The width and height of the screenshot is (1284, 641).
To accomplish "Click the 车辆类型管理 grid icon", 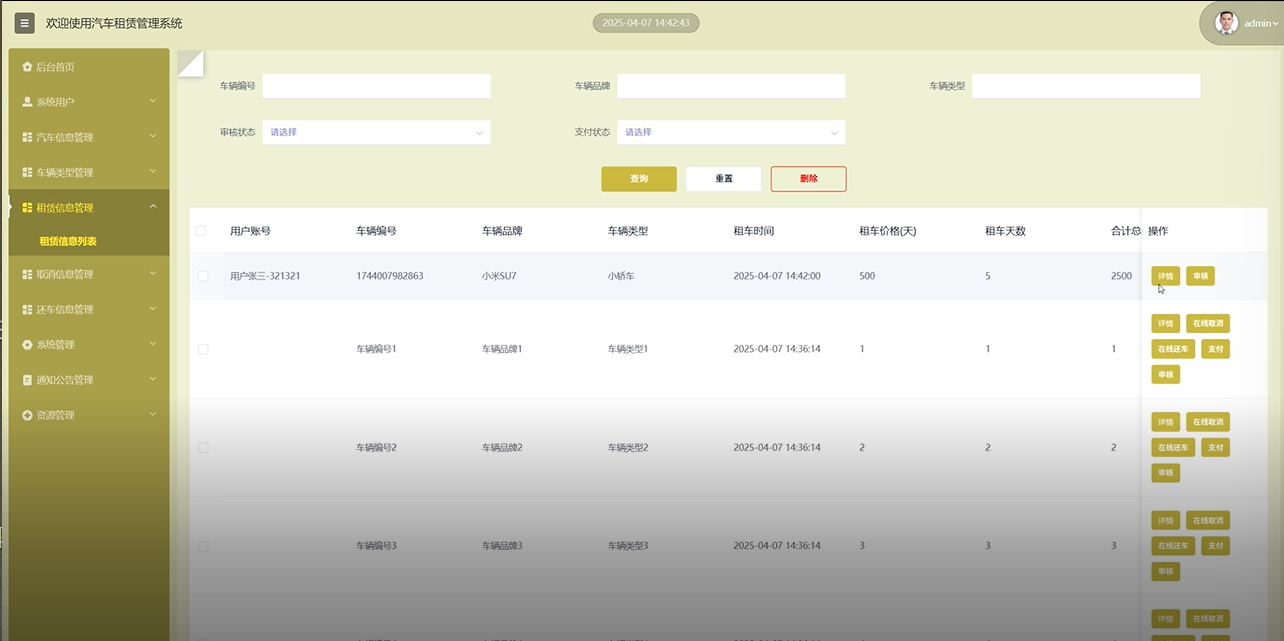I will click(27, 172).
